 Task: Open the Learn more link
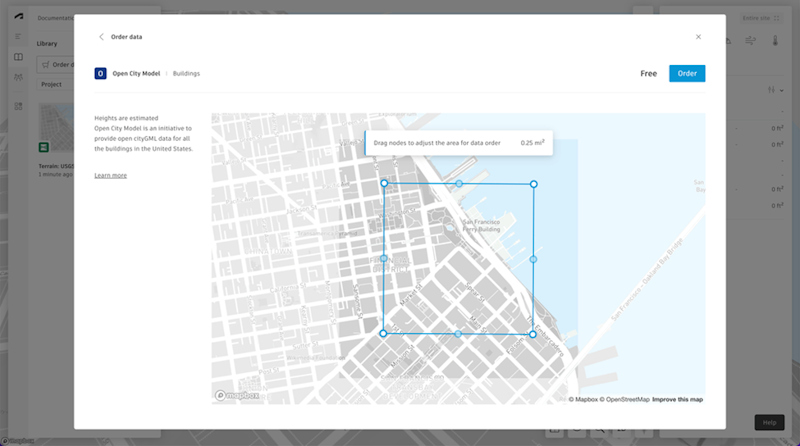tap(111, 176)
